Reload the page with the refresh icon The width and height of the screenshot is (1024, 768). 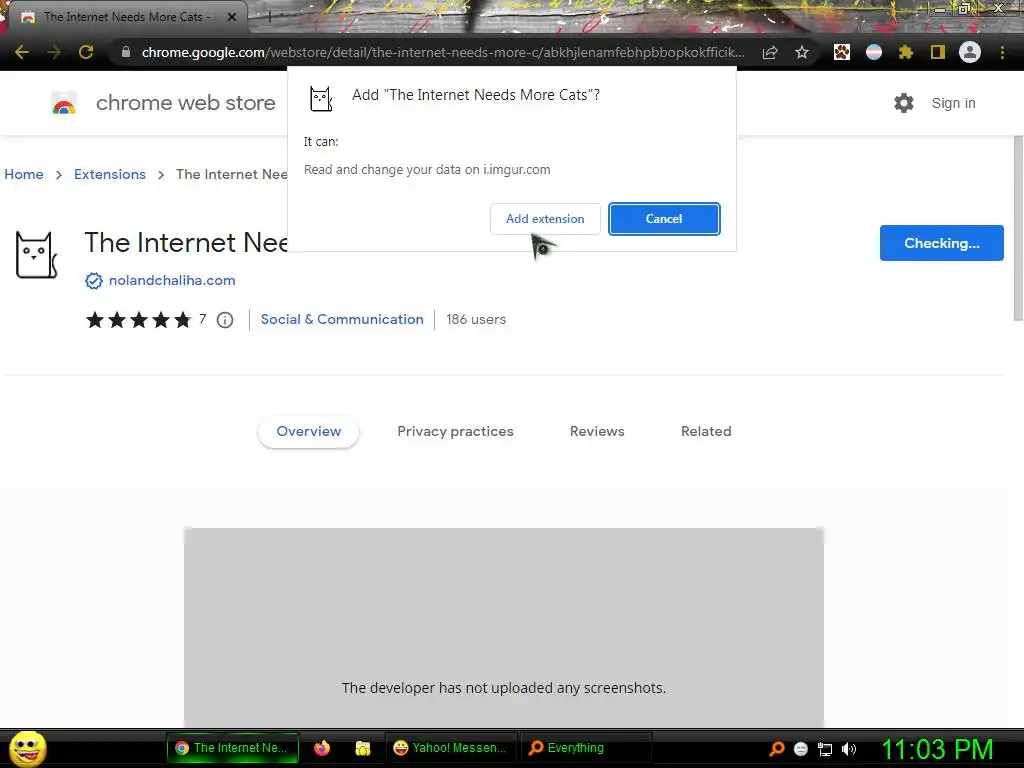coord(86,52)
